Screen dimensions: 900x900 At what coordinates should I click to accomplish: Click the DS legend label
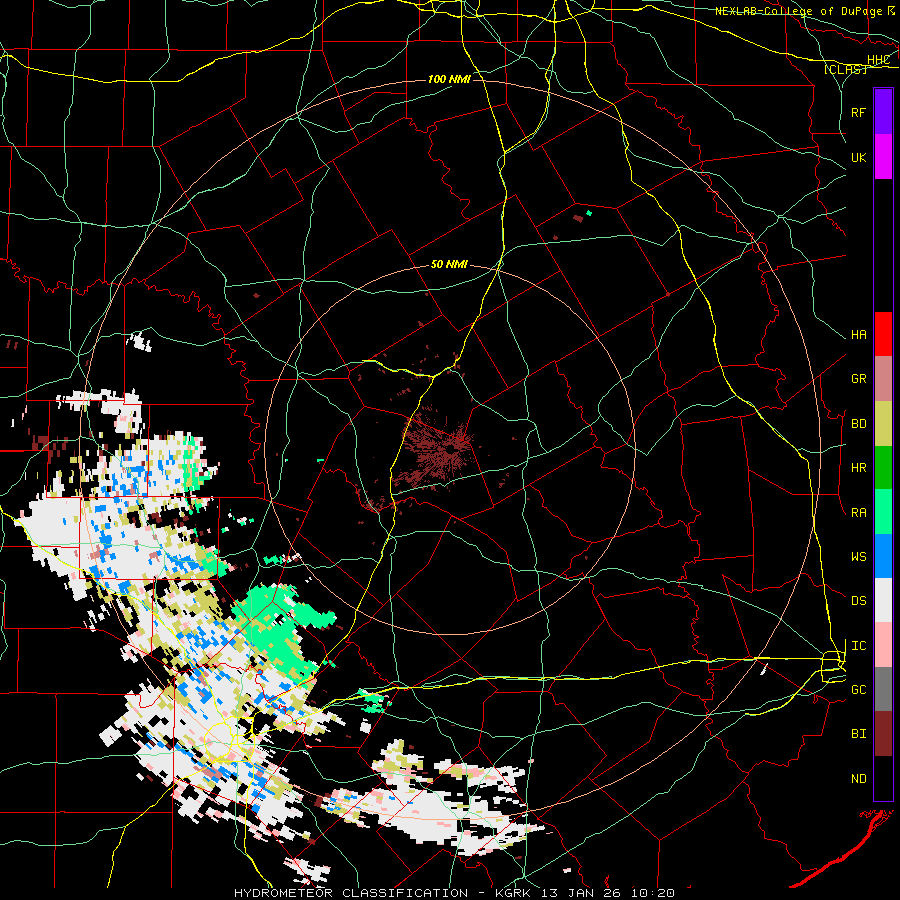(x=858, y=601)
